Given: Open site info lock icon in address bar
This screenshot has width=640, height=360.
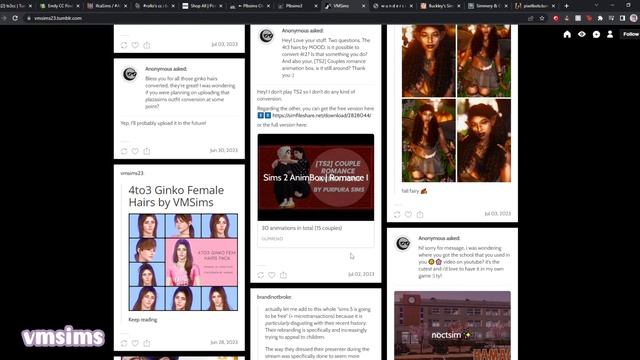Looking at the screenshot, I should (29, 18).
